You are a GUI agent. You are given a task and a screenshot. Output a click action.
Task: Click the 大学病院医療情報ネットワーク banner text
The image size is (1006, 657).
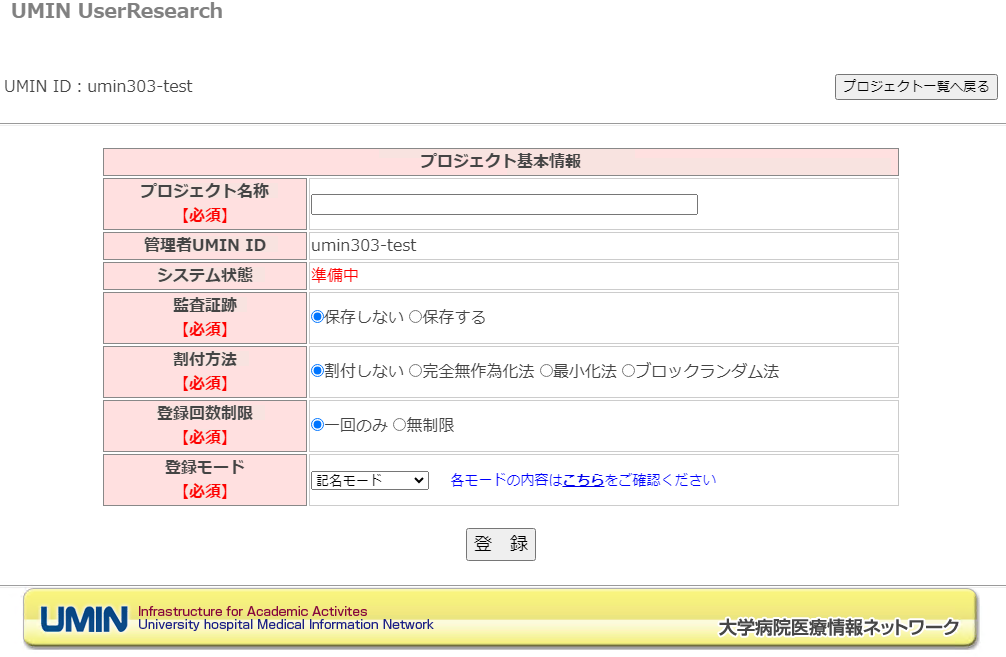(838, 628)
